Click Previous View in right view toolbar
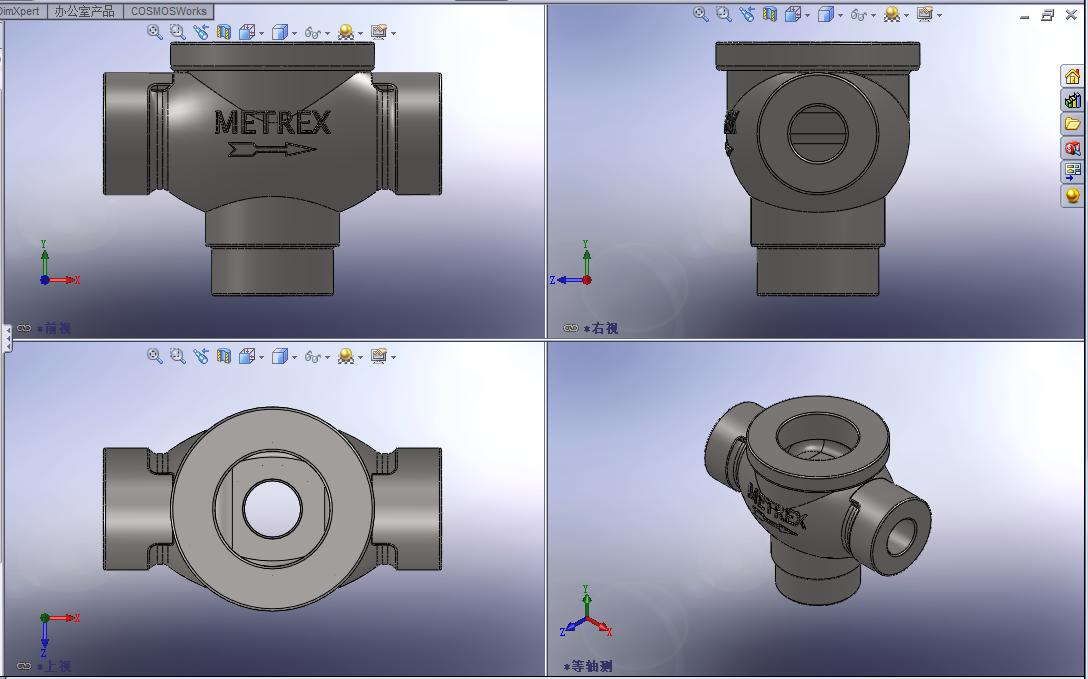The width and height of the screenshot is (1088, 679). pyautogui.click(x=747, y=13)
